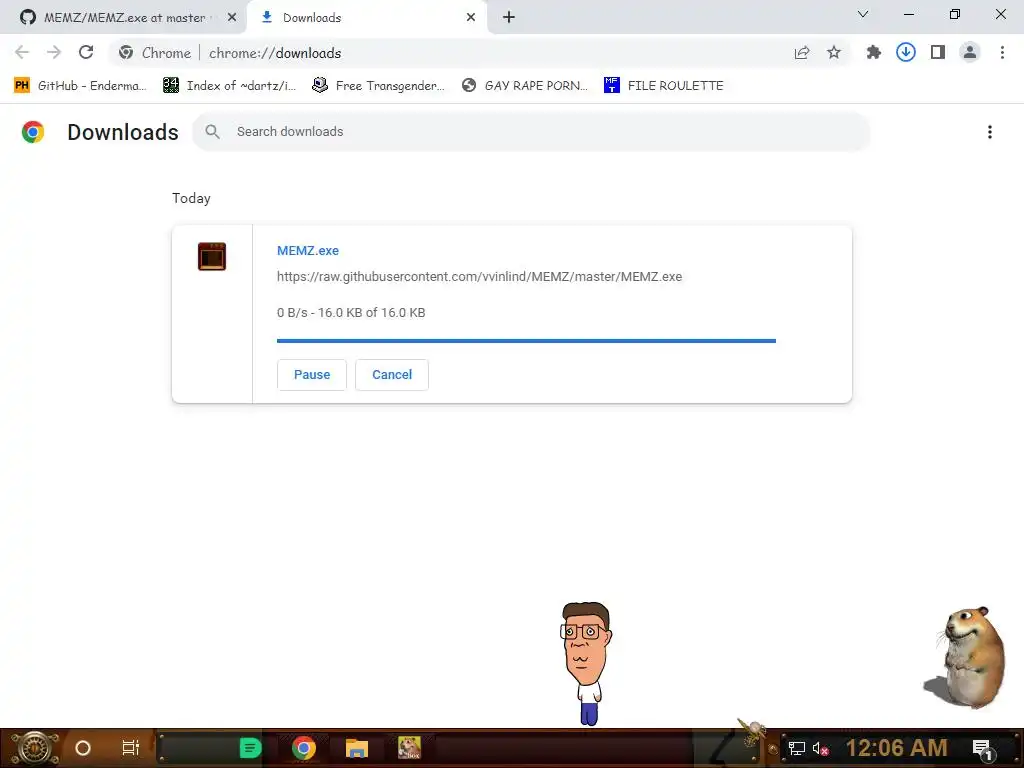This screenshot has width=1024, height=768.
Task: Open the GitHub - Enderma... bookmark
Action: 80,86
